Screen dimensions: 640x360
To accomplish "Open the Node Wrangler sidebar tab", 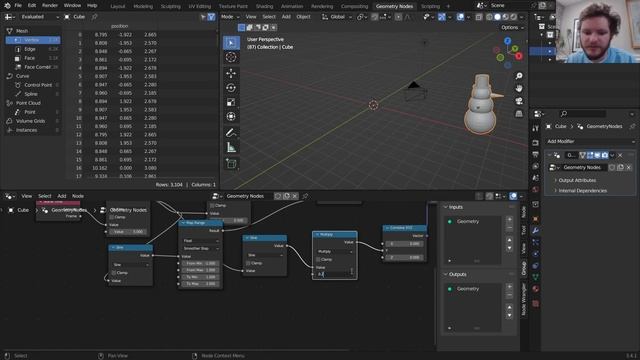I will coord(524,299).
